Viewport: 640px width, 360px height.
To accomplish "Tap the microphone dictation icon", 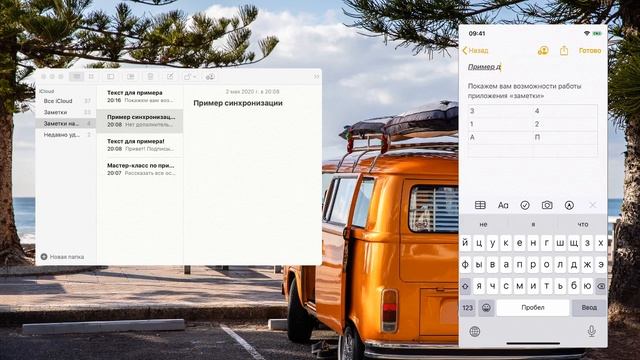I will point(592,331).
